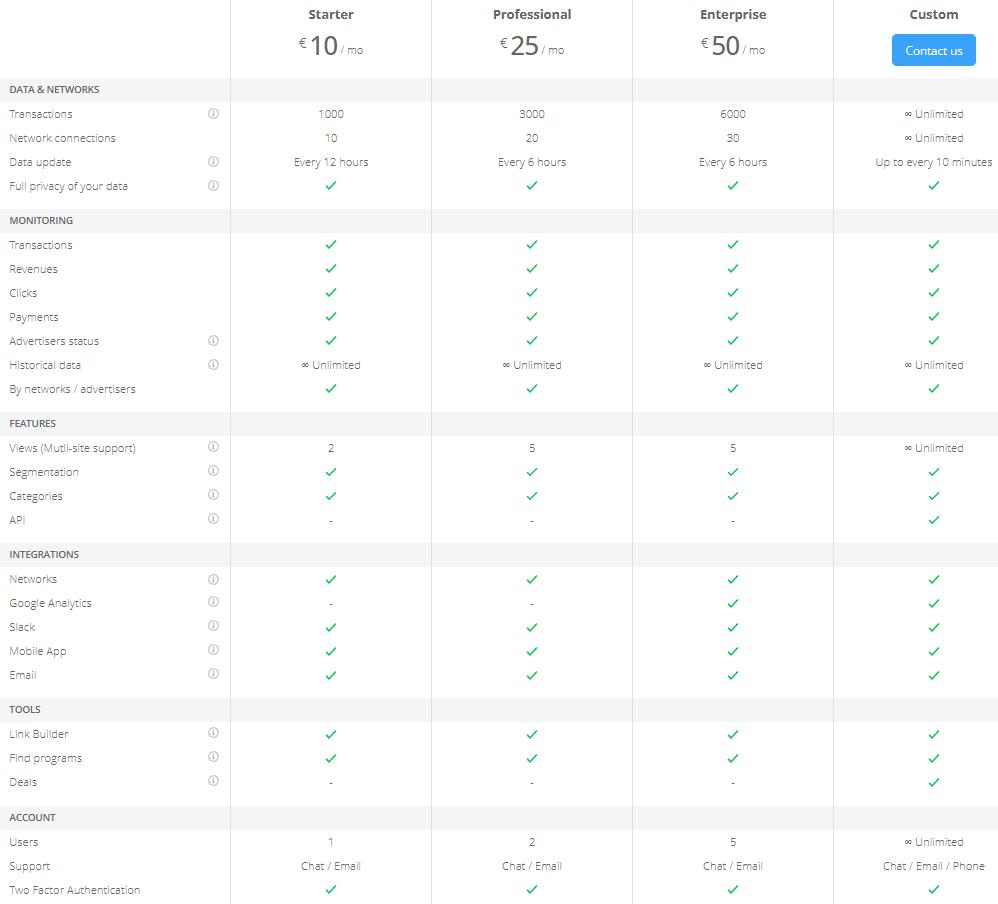Viewport: 998px width, 904px height.
Task: Click 'Up to every 10 minutes' value
Action: click(x=934, y=162)
